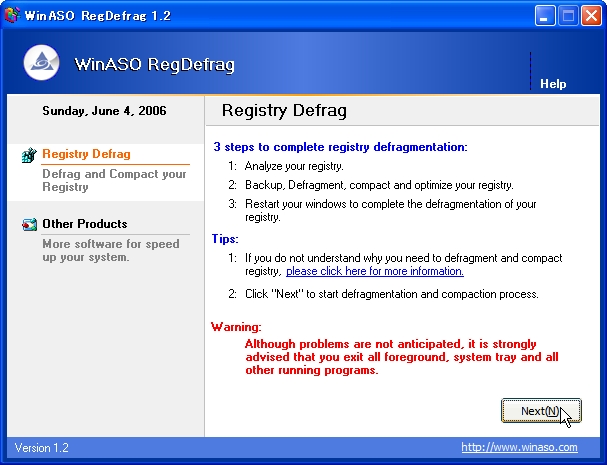Image resolution: width=607 pixels, height=465 pixels.
Task: Click the '3 steps to complete registry defragmentation' heading
Action: coord(340,147)
